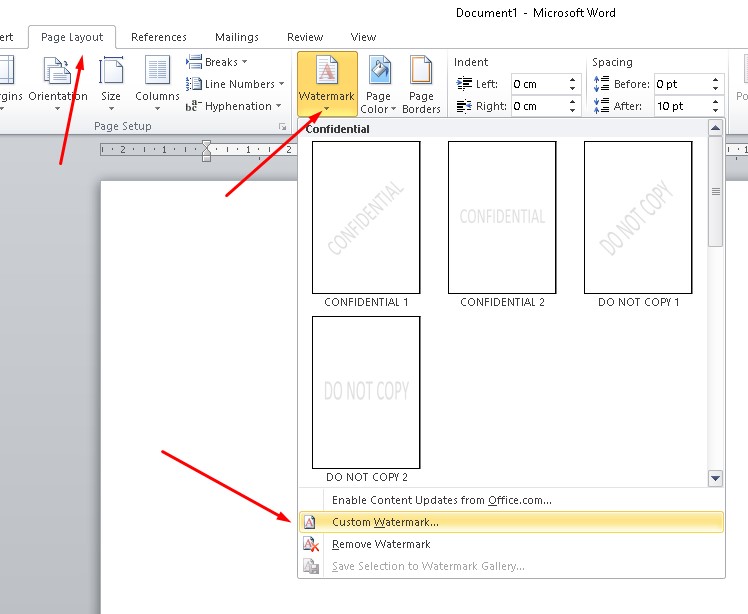Screen dimensions: 748x614
Task: Open the Page Color dropdown arrow
Action: pos(394,109)
